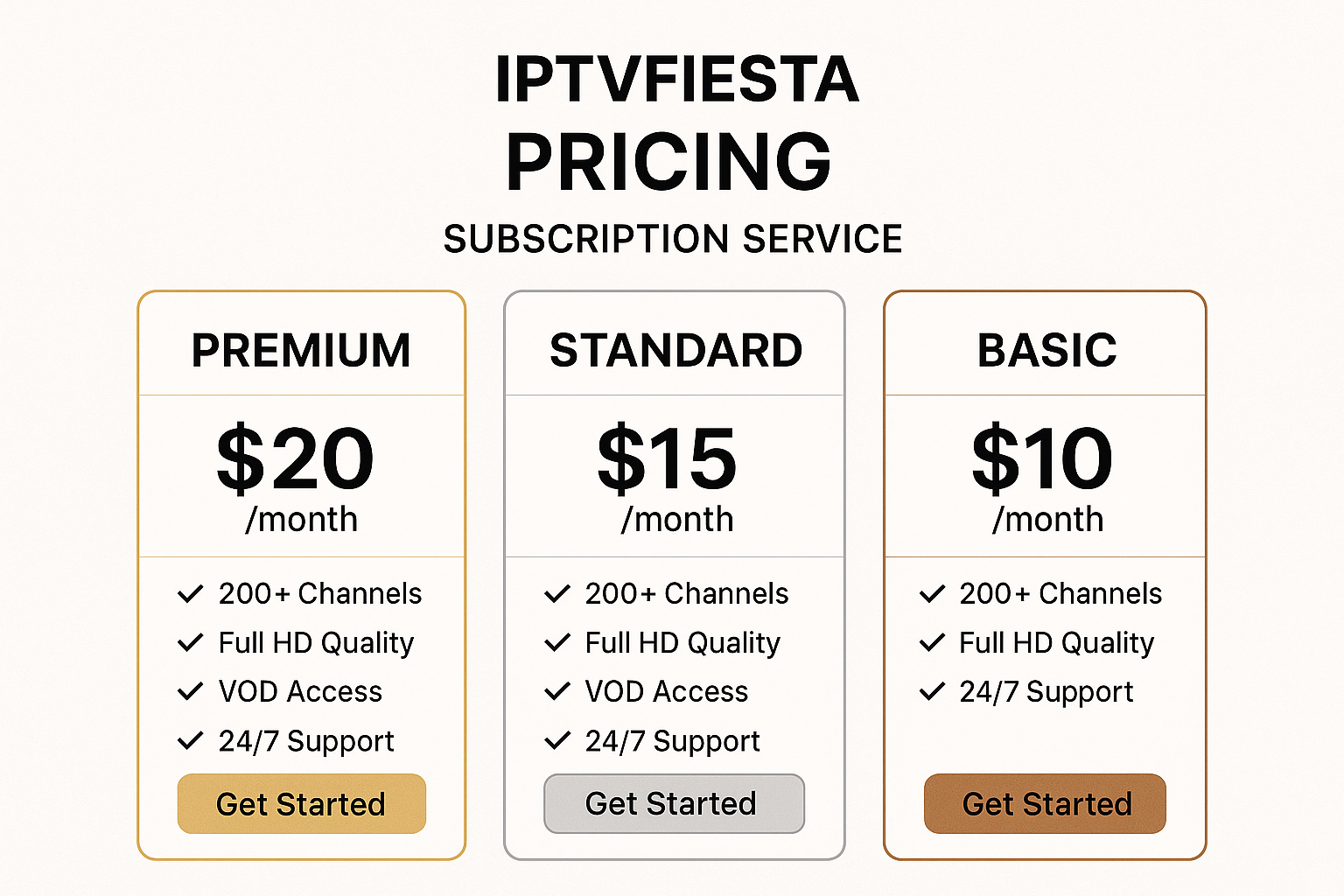Click the gold Get Started button under Premium
Image resolution: width=1344 pixels, height=896 pixels.
pyautogui.click(x=301, y=803)
